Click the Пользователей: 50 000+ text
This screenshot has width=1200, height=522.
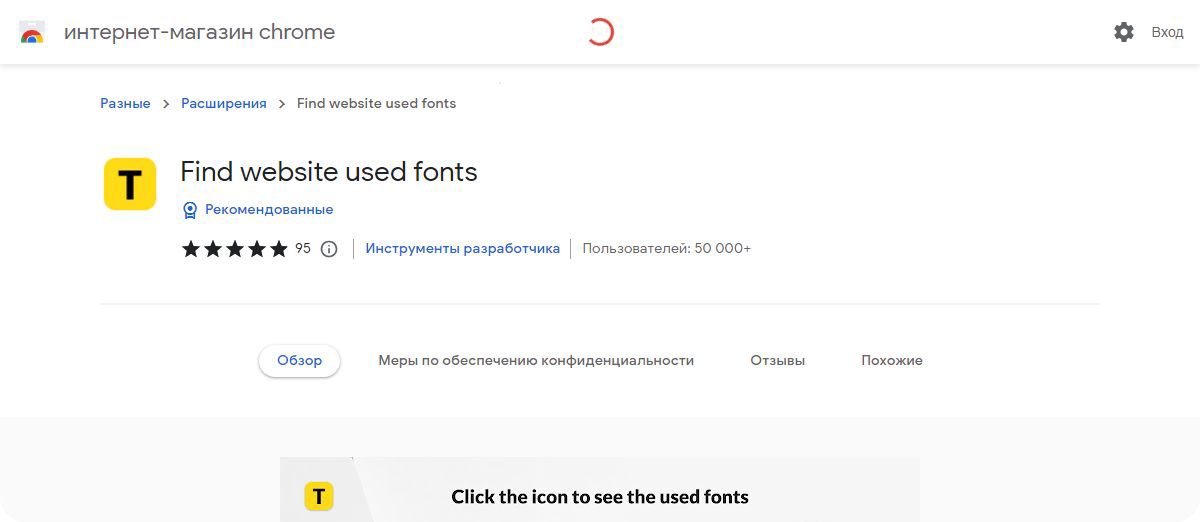[x=667, y=248]
